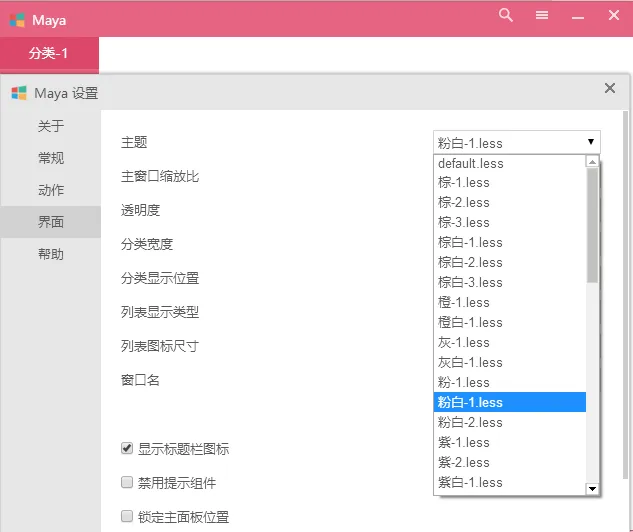Choose 粉白-2.less theme
Image resolution: width=633 pixels, height=532 pixels.
[x=509, y=422]
